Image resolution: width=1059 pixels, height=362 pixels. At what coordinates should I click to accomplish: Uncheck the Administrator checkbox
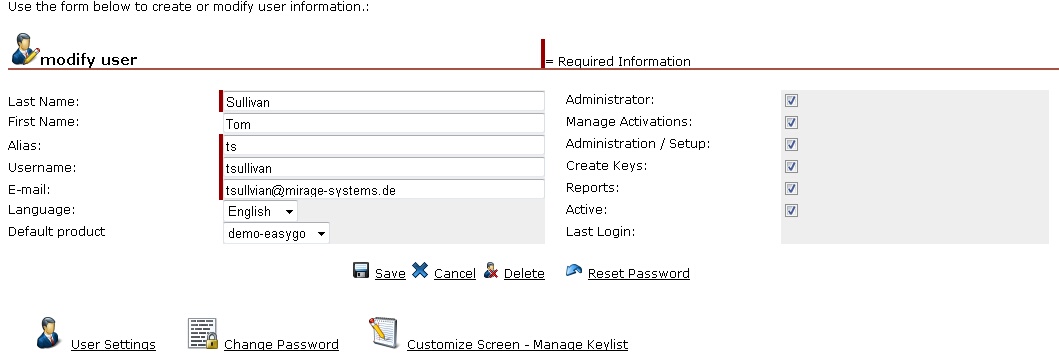(x=792, y=101)
